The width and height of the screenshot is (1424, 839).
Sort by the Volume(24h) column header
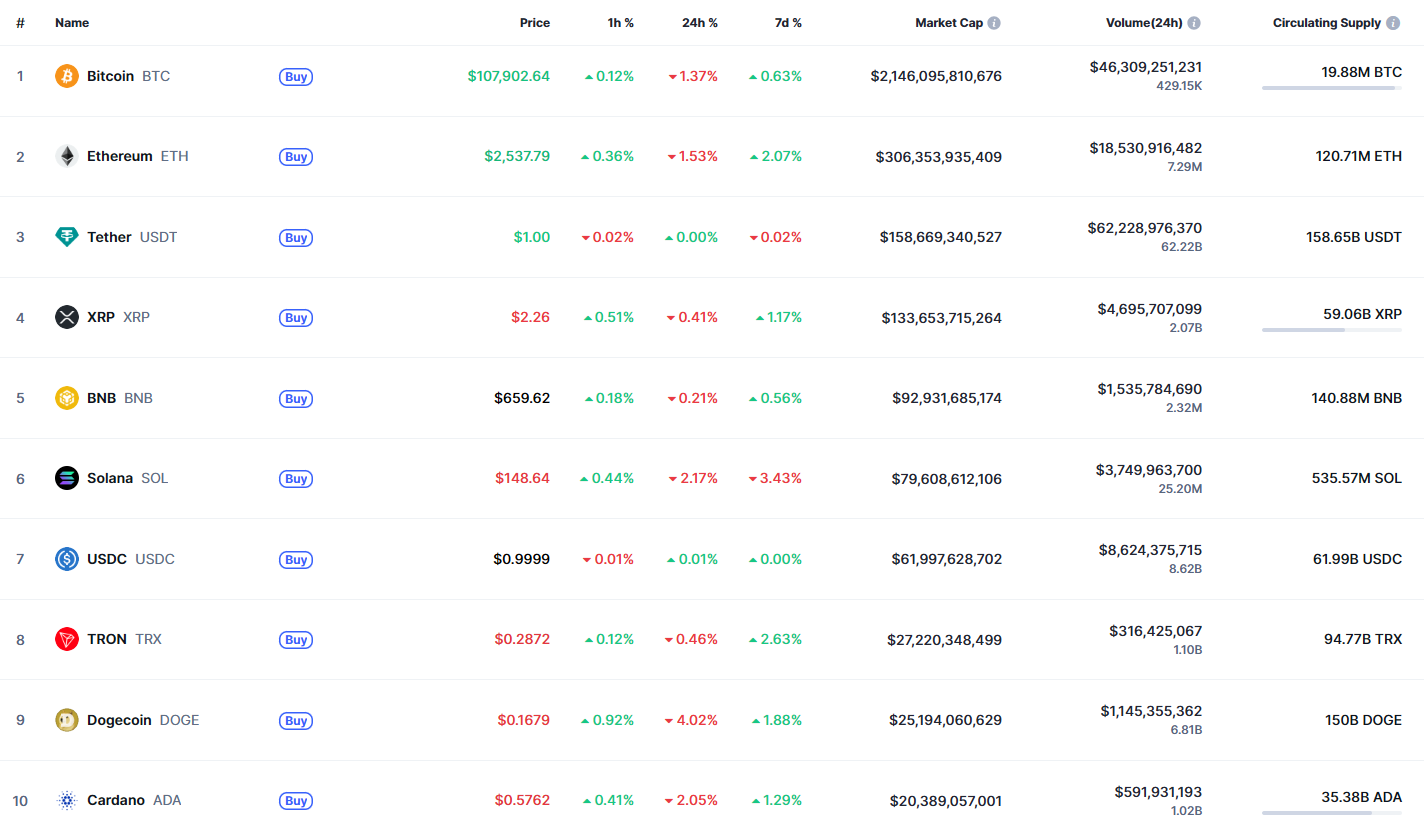1144,23
